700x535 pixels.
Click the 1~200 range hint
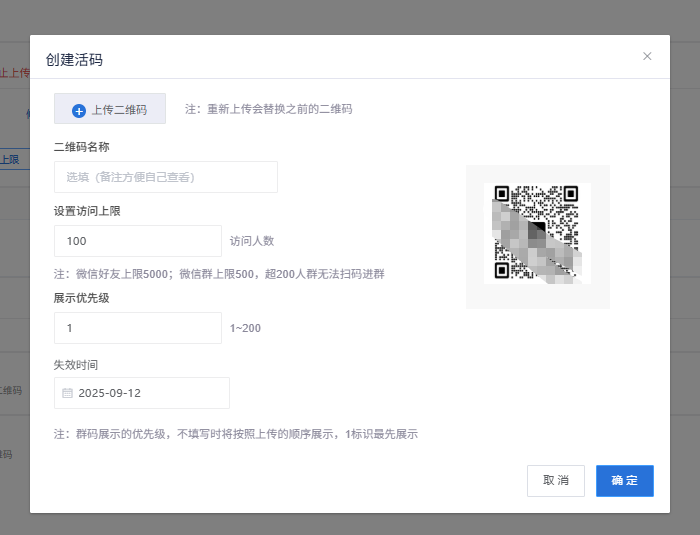tap(245, 328)
